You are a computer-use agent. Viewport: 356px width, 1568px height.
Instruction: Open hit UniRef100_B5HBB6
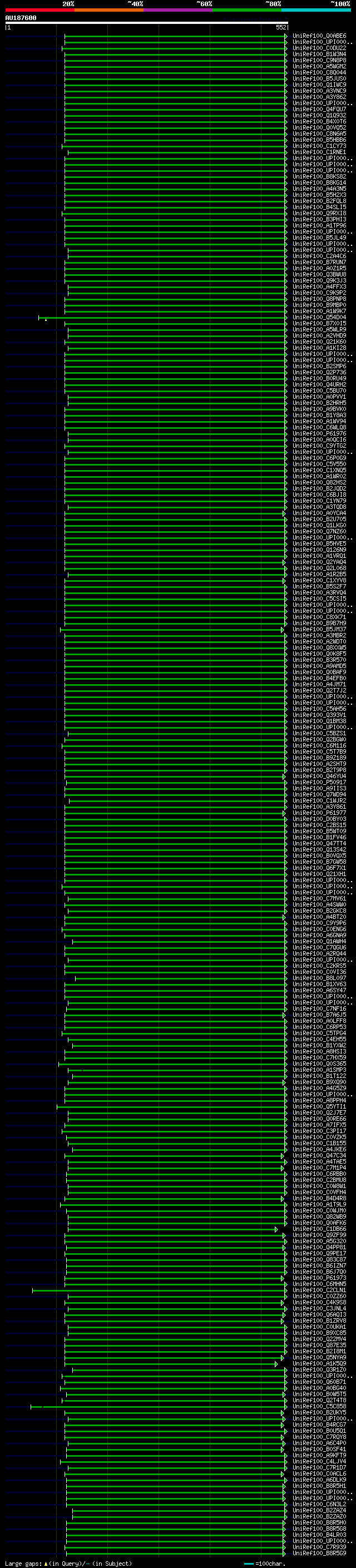click(x=319, y=140)
